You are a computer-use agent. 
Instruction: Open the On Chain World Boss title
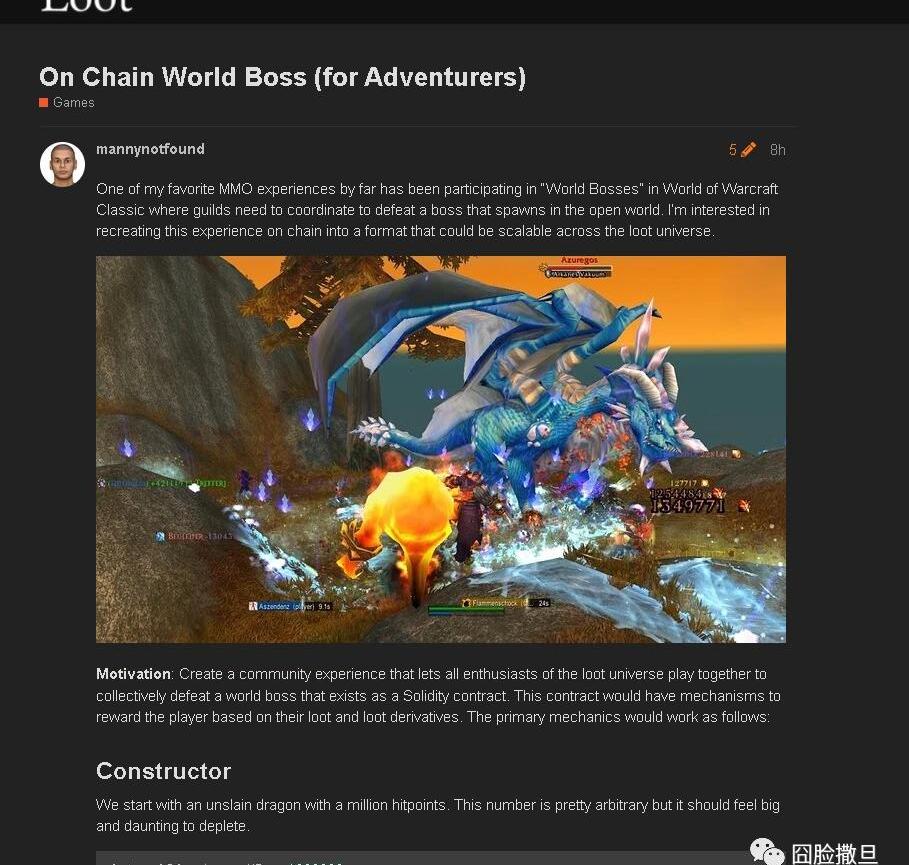tap(282, 77)
